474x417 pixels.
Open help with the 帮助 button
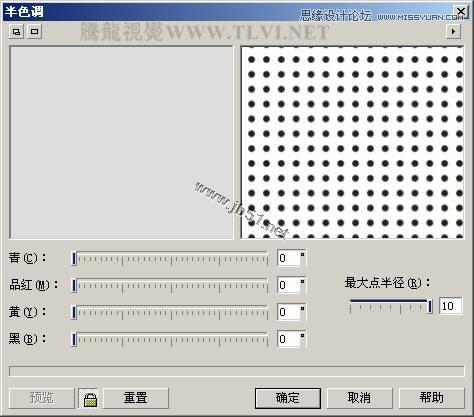(431, 398)
